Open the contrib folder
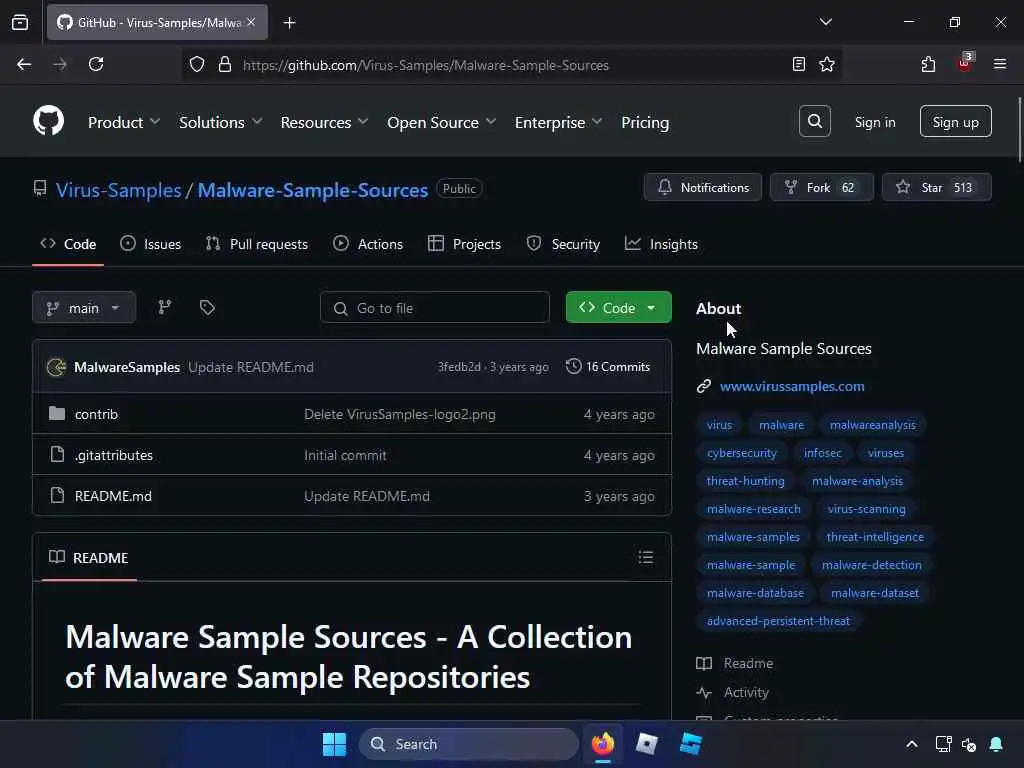1024x768 pixels. coord(96,414)
